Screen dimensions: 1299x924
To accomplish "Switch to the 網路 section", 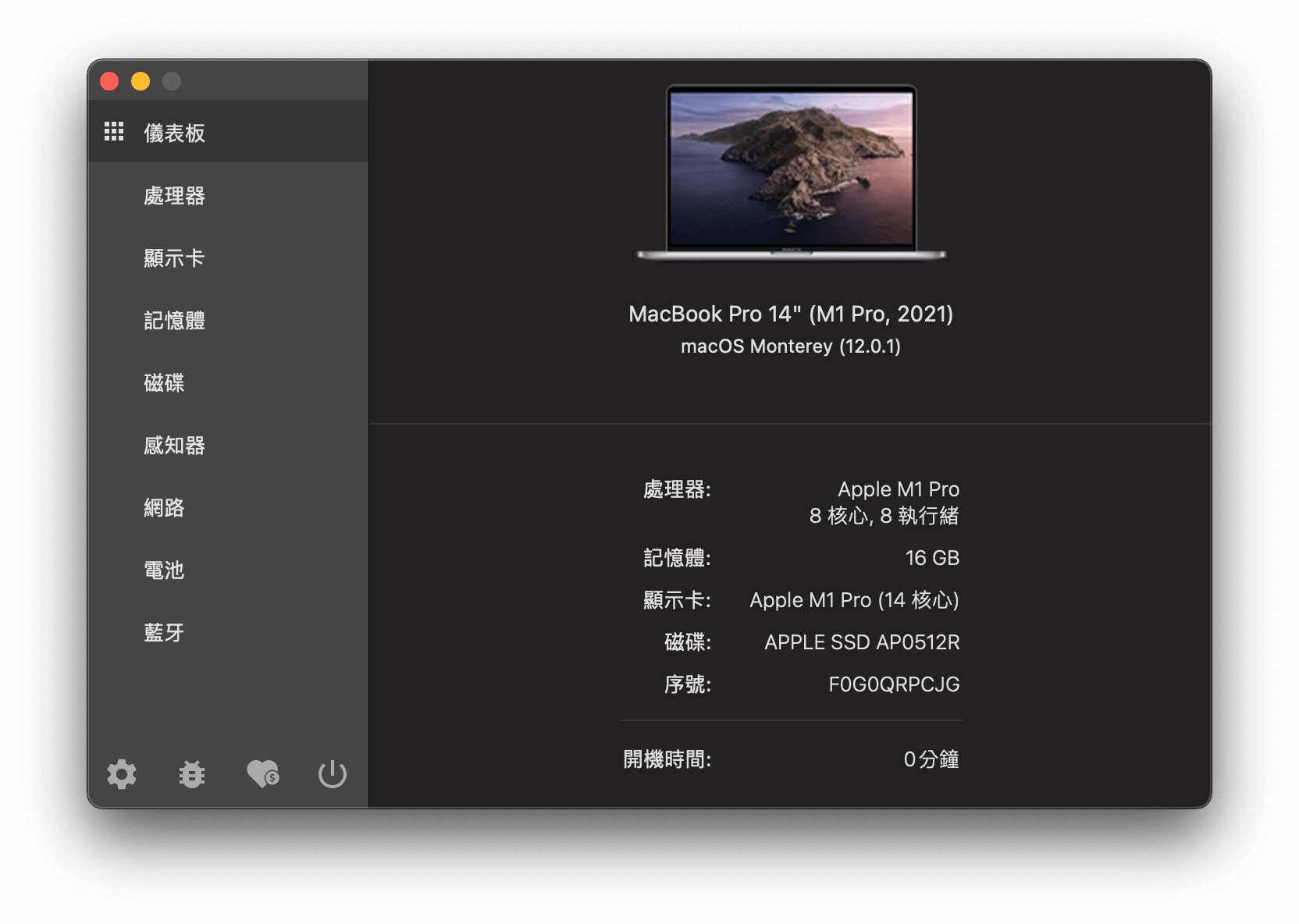I will (164, 508).
